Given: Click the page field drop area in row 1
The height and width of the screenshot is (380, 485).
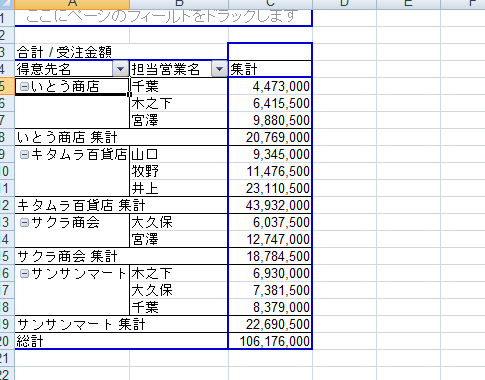Looking at the screenshot, I should point(163,17).
